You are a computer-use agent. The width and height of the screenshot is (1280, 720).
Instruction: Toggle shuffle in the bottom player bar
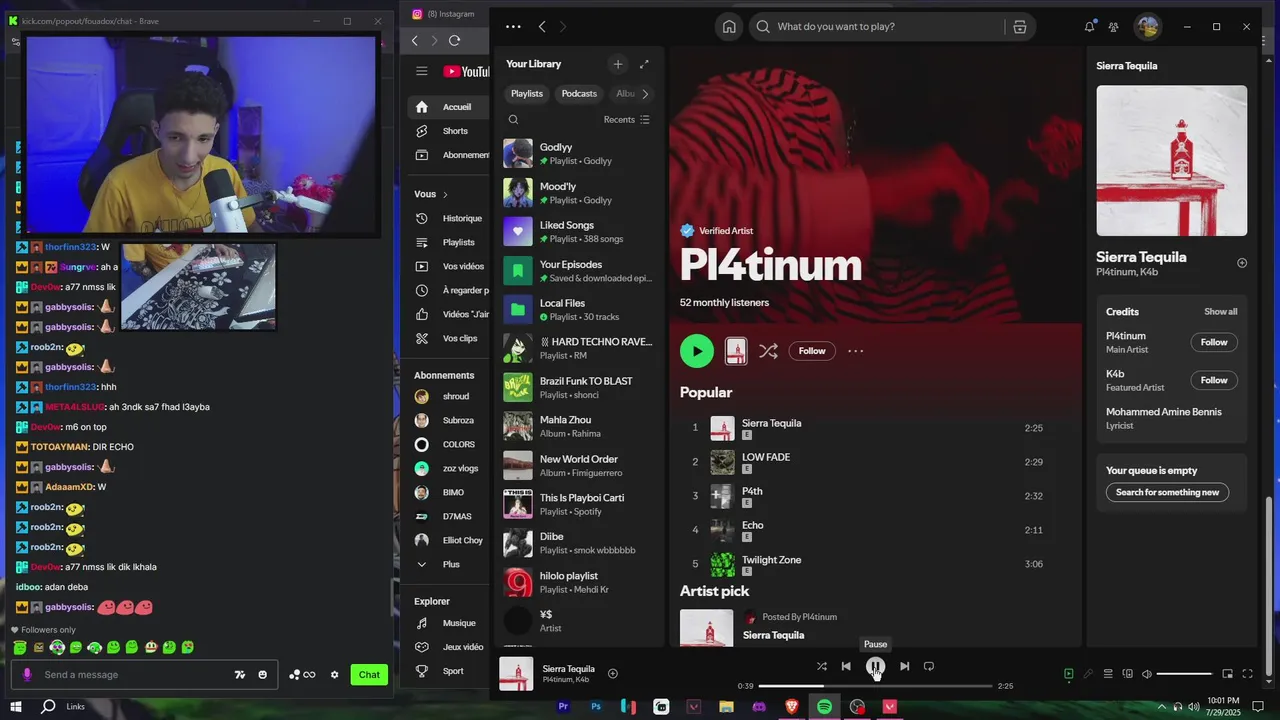[x=821, y=666]
